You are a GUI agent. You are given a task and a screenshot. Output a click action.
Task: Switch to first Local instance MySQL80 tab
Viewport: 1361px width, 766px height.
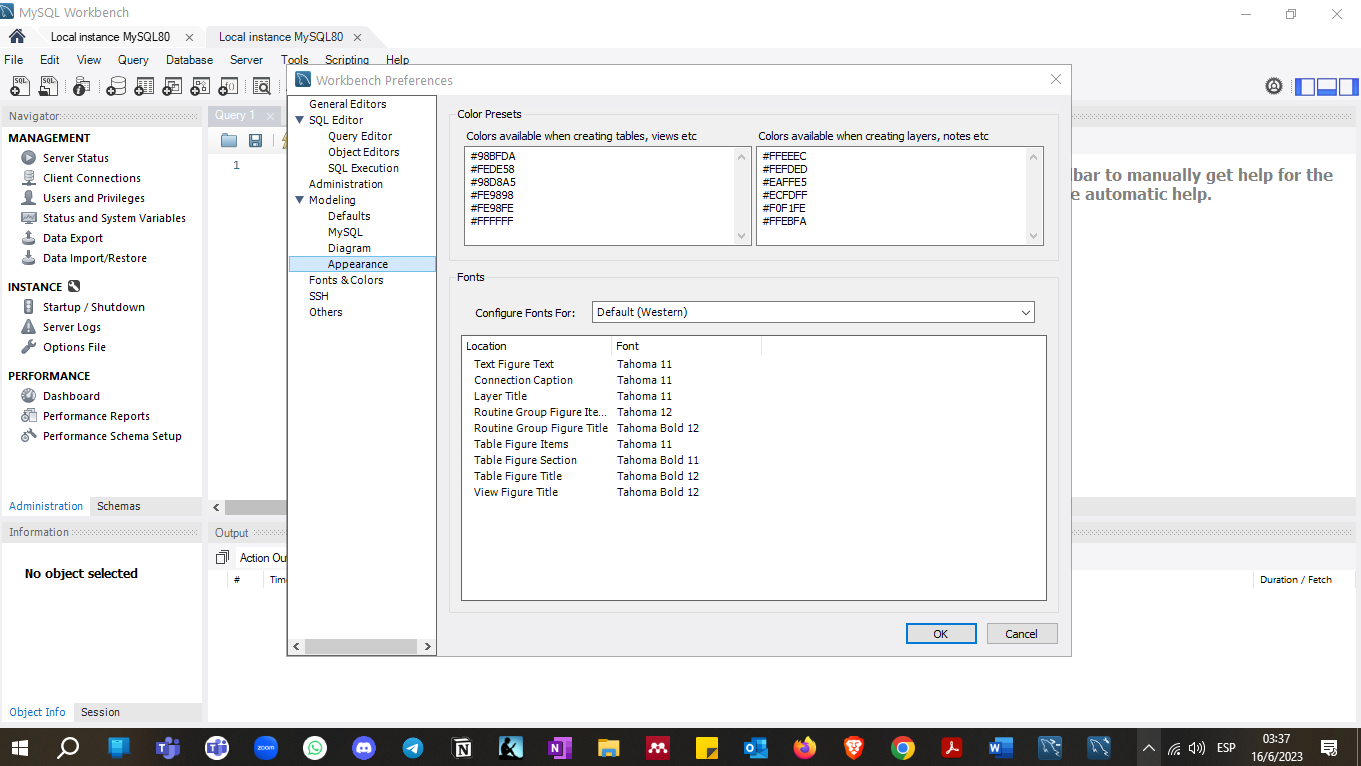click(110, 37)
